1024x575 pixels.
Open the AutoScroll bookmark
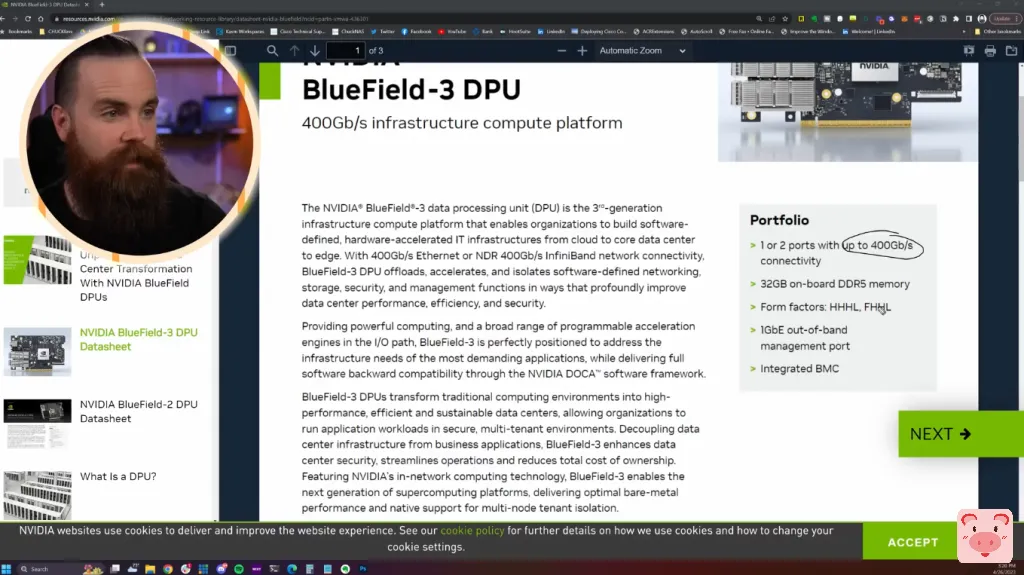click(x=697, y=31)
